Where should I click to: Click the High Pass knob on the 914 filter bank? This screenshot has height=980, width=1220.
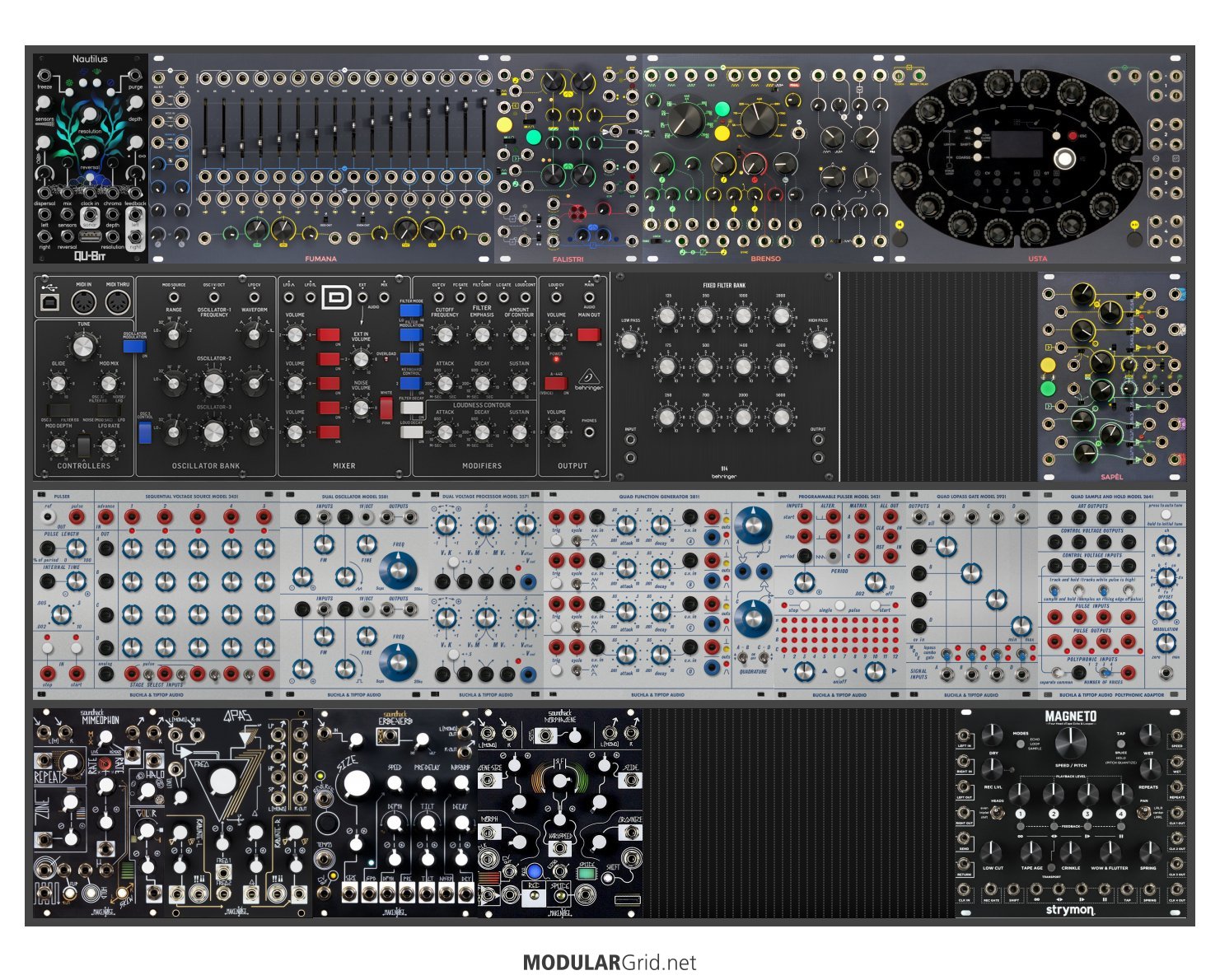click(x=818, y=341)
